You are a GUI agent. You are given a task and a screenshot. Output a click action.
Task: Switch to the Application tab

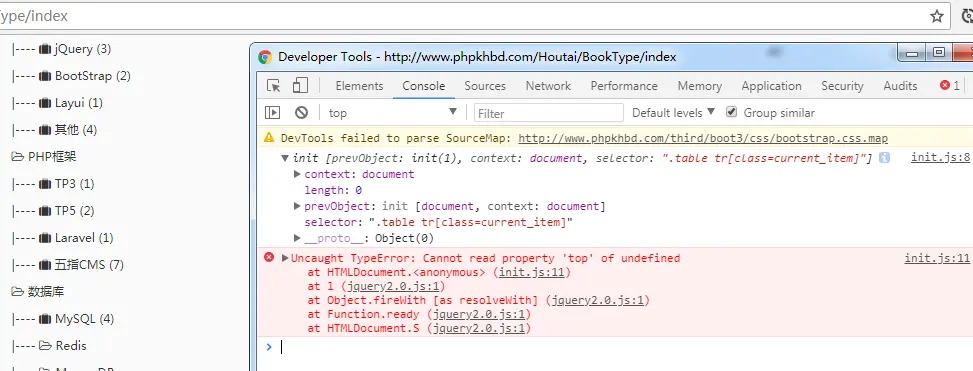point(771,86)
